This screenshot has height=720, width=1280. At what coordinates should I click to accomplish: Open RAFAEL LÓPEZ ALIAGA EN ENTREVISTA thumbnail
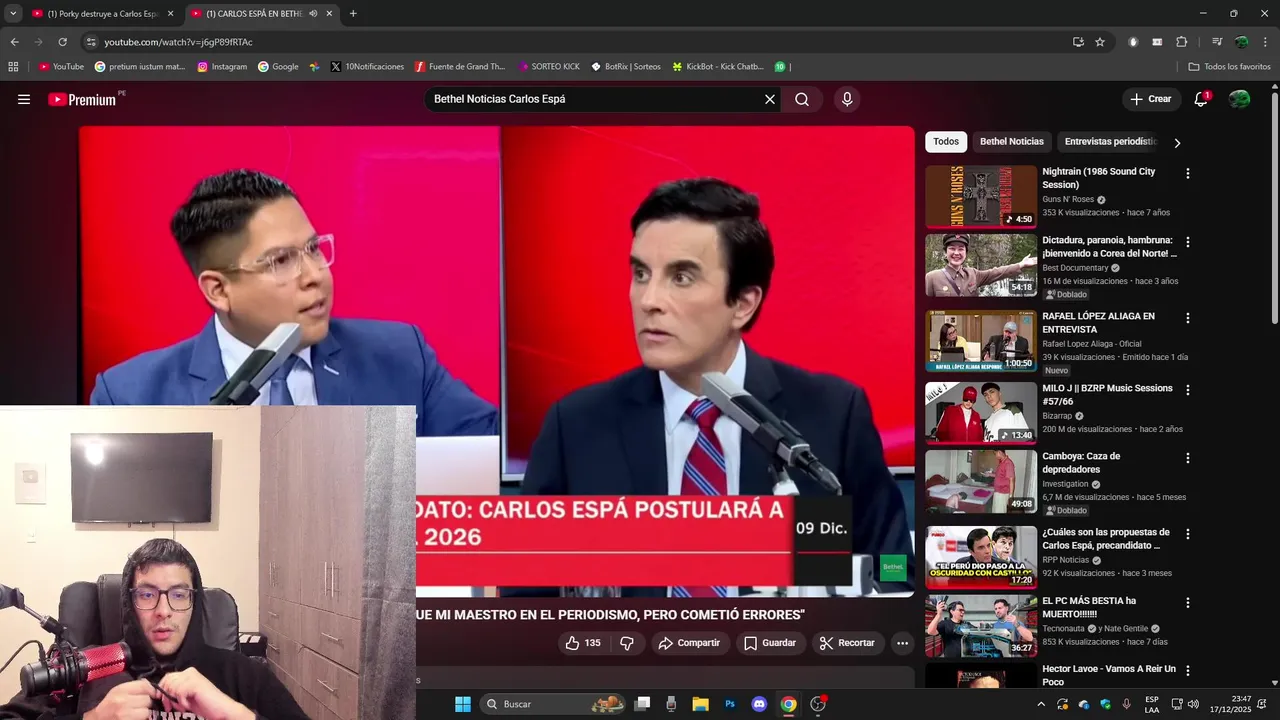(x=980, y=341)
